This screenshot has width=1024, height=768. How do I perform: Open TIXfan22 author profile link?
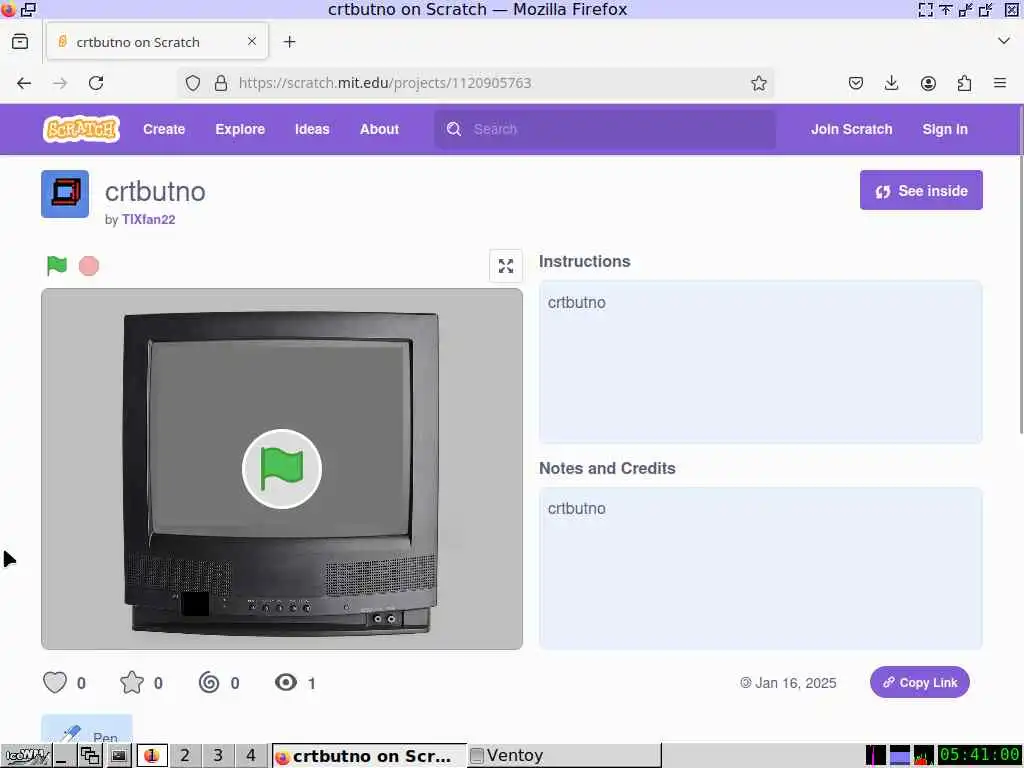point(148,219)
